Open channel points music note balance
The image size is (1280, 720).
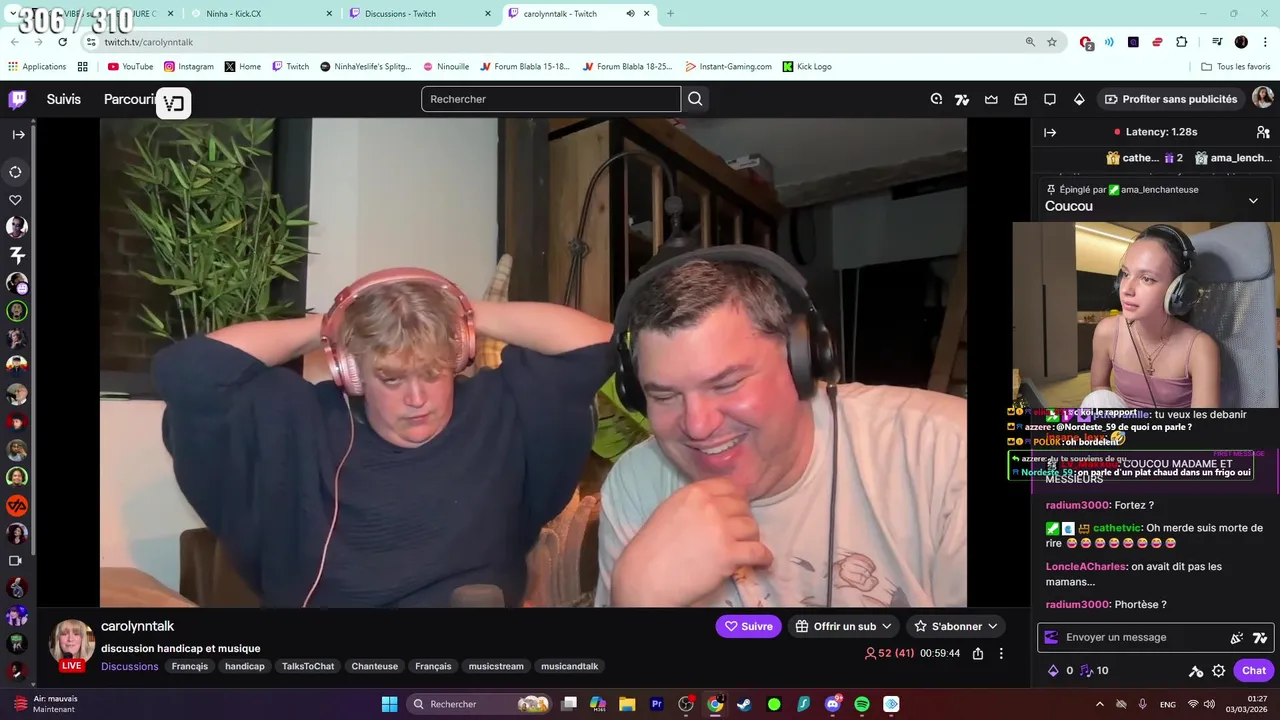pyautogui.click(x=1094, y=671)
